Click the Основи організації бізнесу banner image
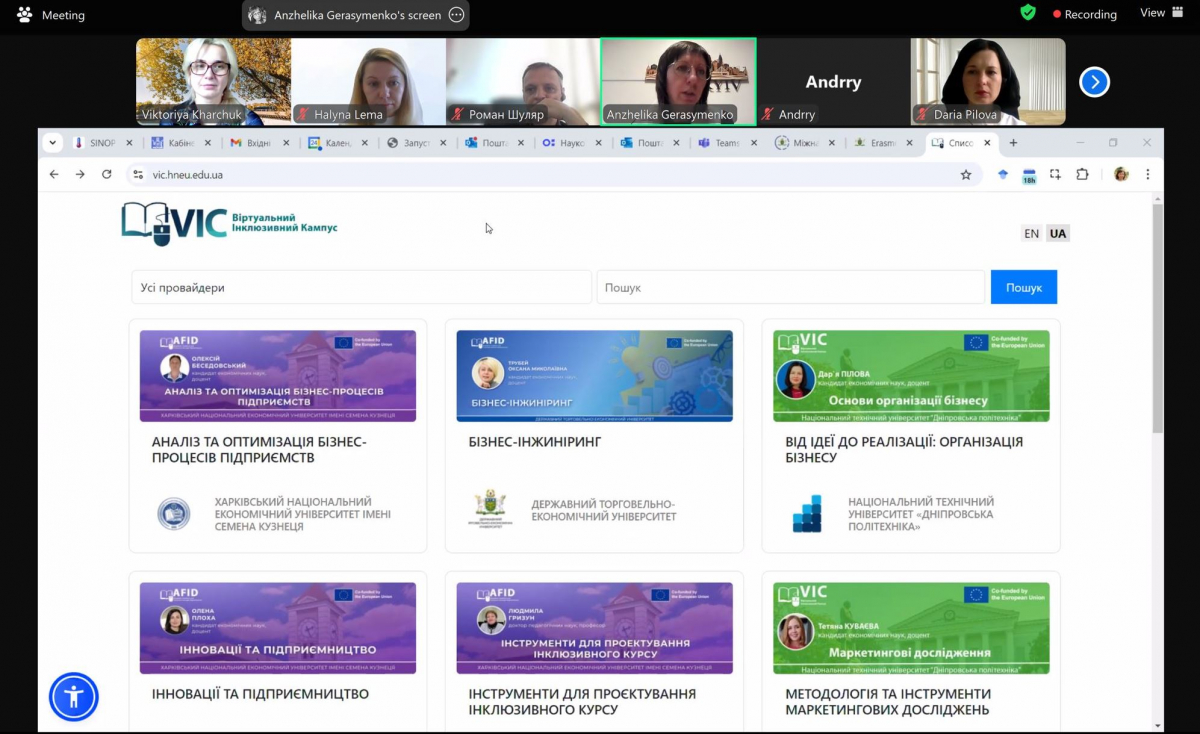The width and height of the screenshot is (1200, 734). pyautogui.click(x=911, y=376)
